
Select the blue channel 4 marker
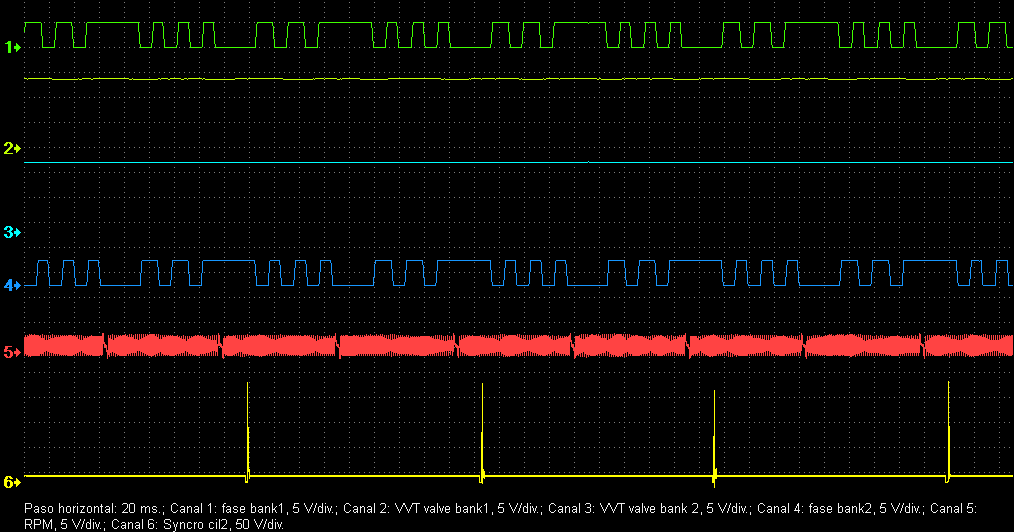click(x=12, y=285)
